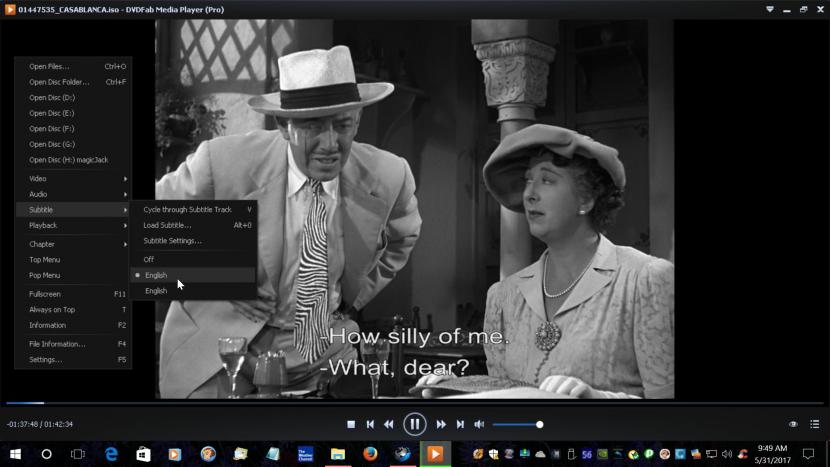Open OneDrive cloud tray icon
Screen dimensions: 830x467
point(540,454)
